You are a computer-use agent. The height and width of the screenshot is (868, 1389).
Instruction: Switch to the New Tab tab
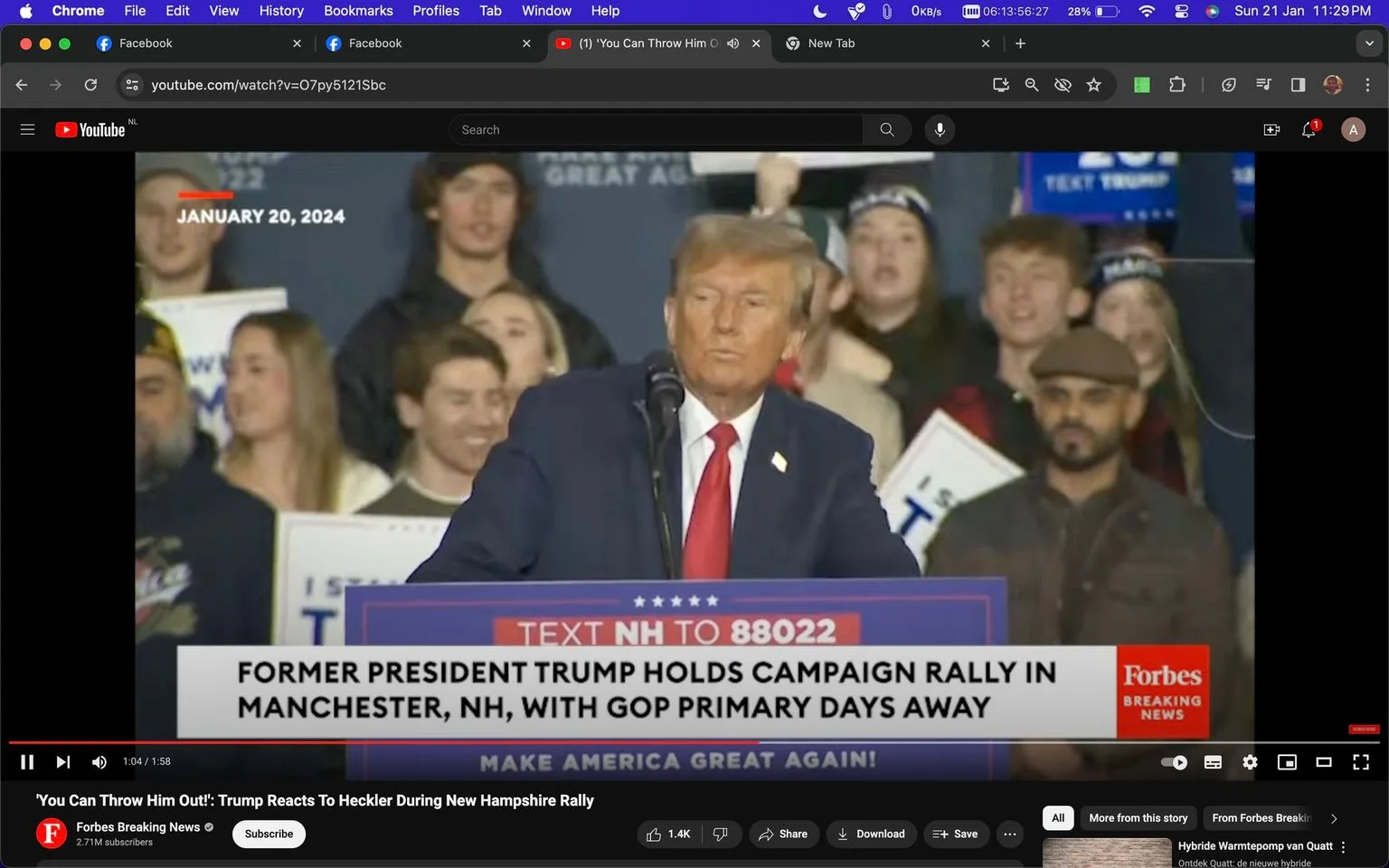coord(888,43)
